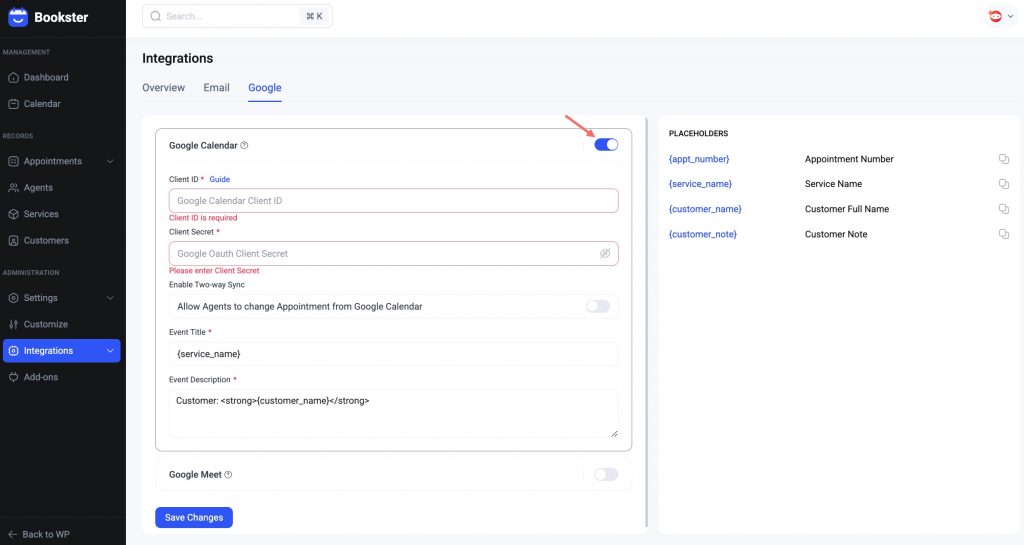Click the "Please enter Client Secret" error
Viewport: 1024px width, 545px height.
coord(214,270)
